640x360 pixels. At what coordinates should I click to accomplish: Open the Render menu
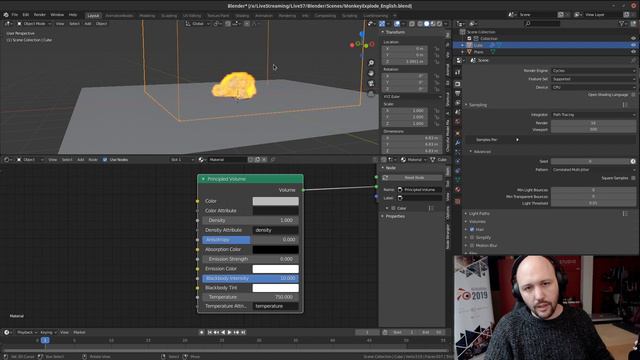coord(40,15)
